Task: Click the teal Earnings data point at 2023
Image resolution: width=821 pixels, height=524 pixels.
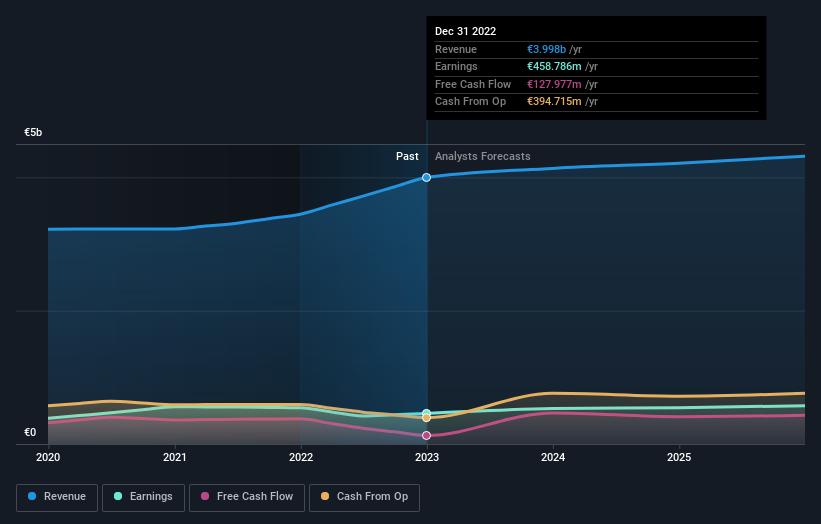Action: (426, 413)
